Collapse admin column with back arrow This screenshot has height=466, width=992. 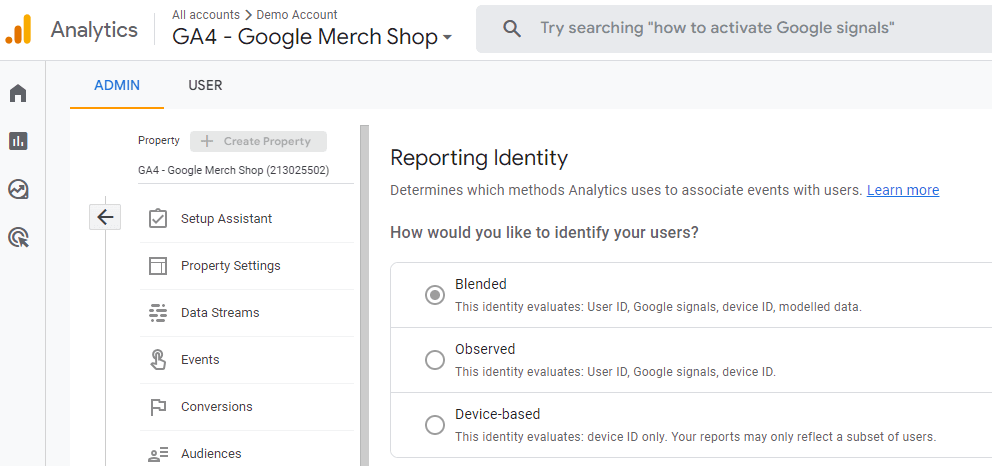coord(105,217)
